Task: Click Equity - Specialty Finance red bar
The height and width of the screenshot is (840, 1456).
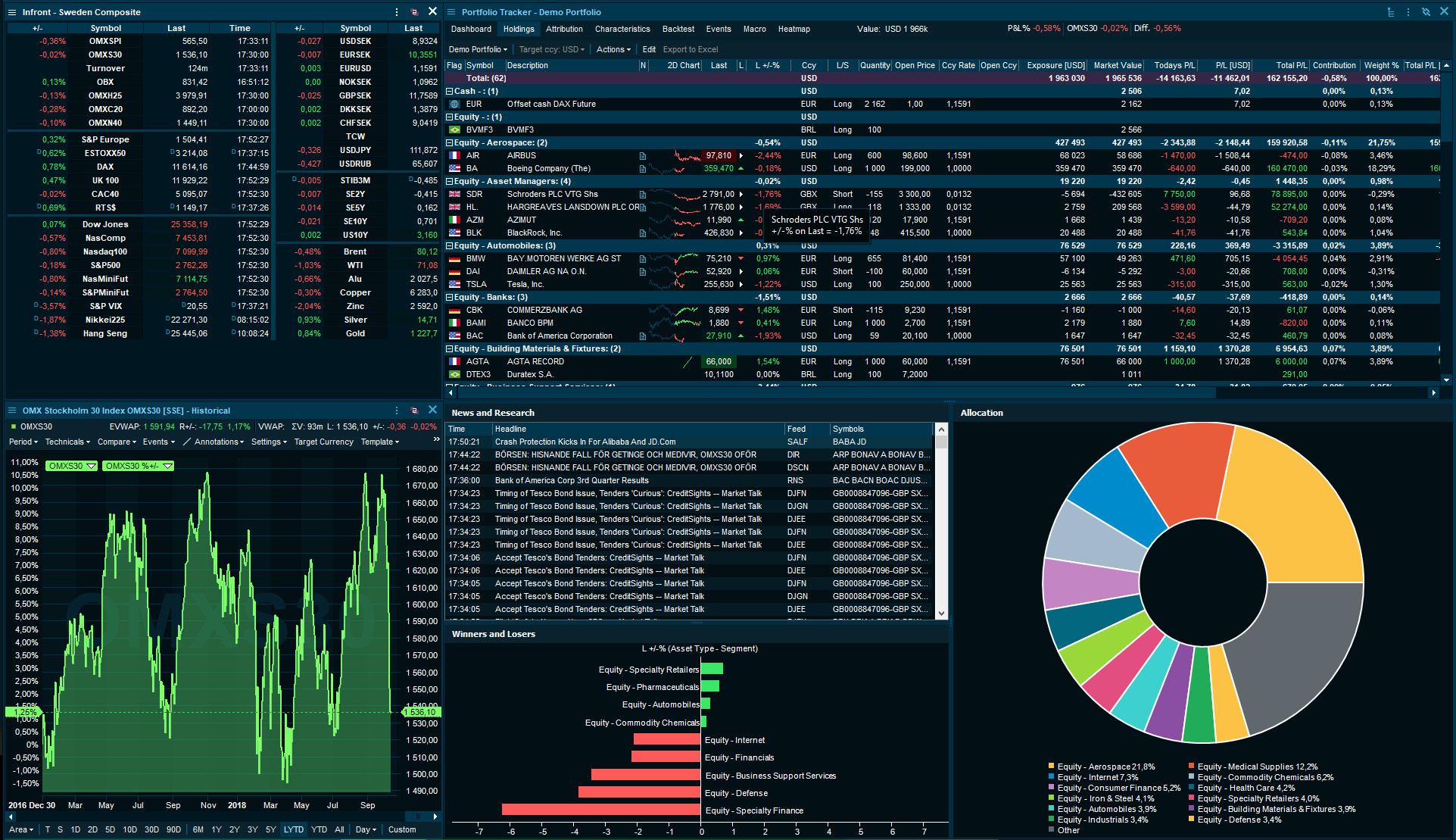Action: point(601,810)
